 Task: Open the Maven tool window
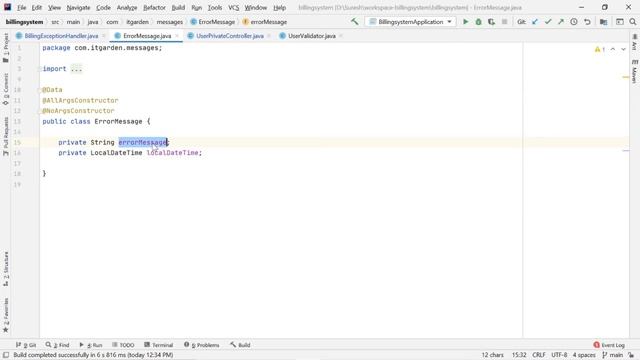tap(634, 71)
